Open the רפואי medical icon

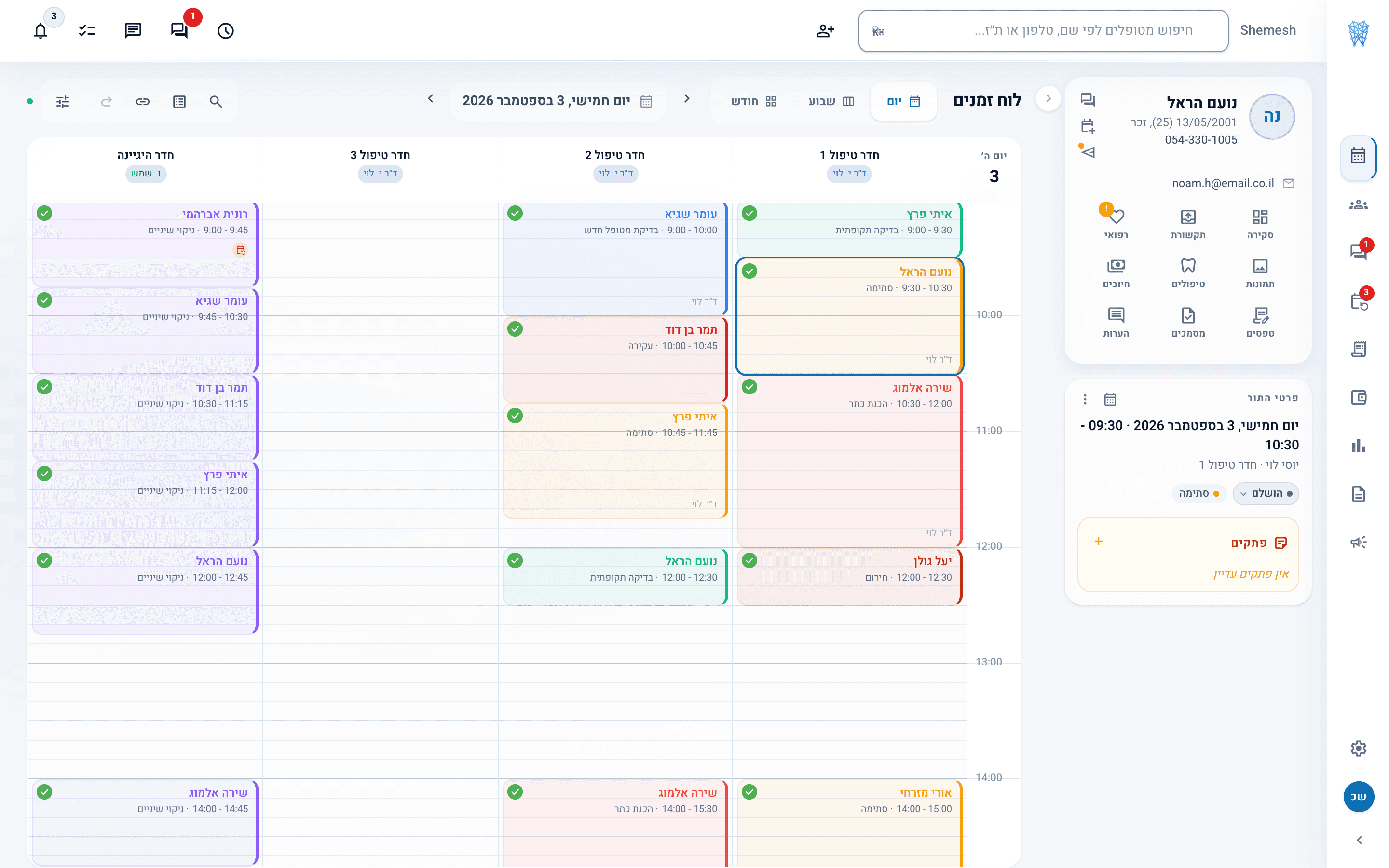(x=1116, y=223)
